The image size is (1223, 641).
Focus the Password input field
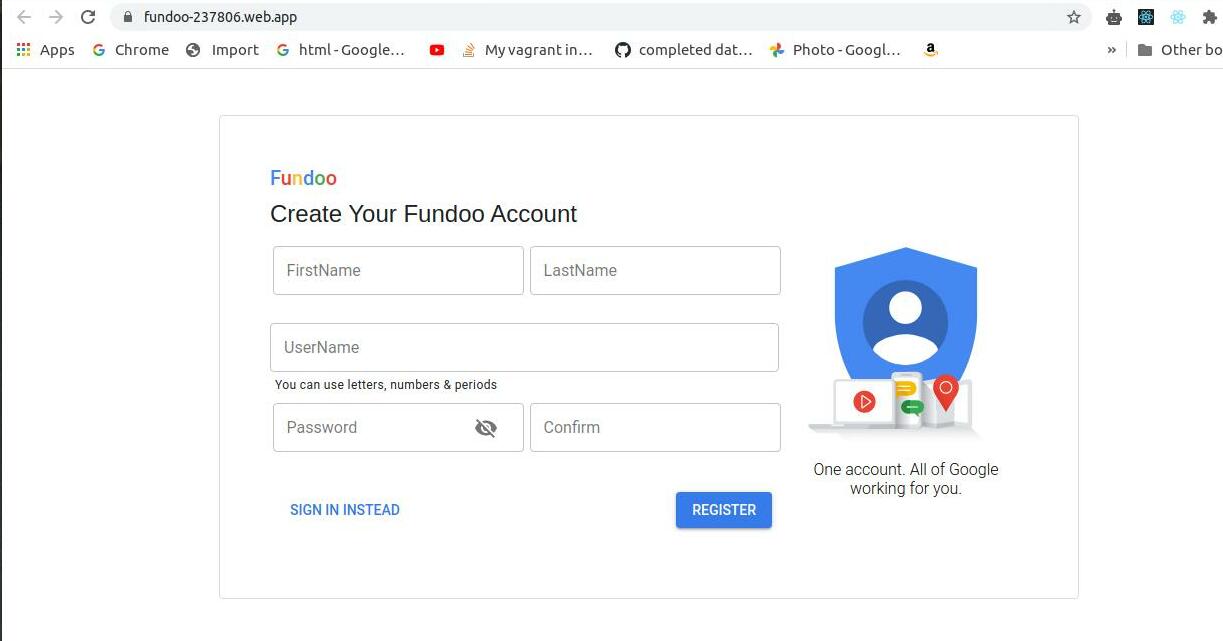(x=398, y=427)
